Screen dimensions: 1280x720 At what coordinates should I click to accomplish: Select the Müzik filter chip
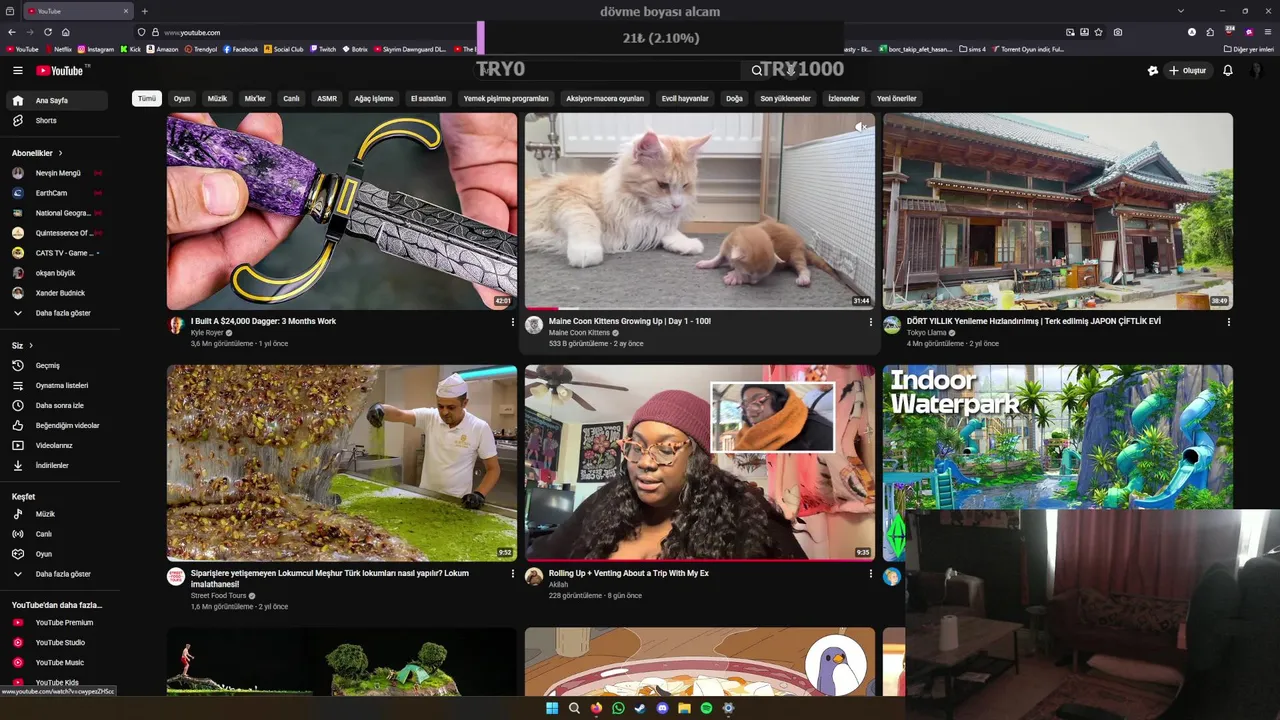point(217,98)
